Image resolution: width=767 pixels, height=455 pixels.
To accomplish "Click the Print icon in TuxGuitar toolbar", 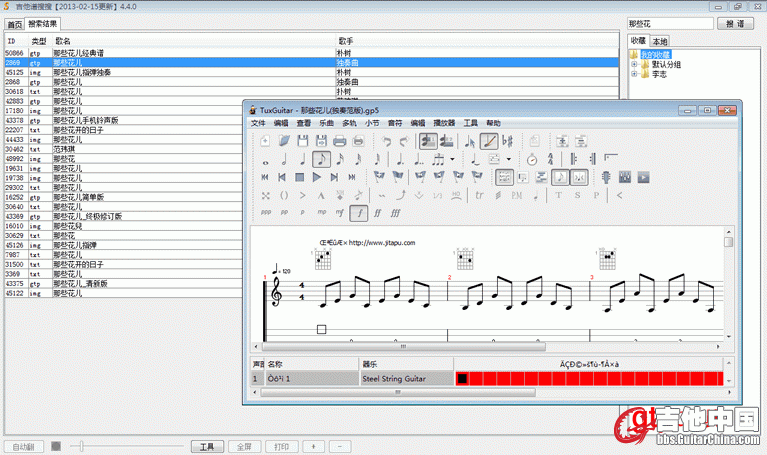I will pos(339,141).
